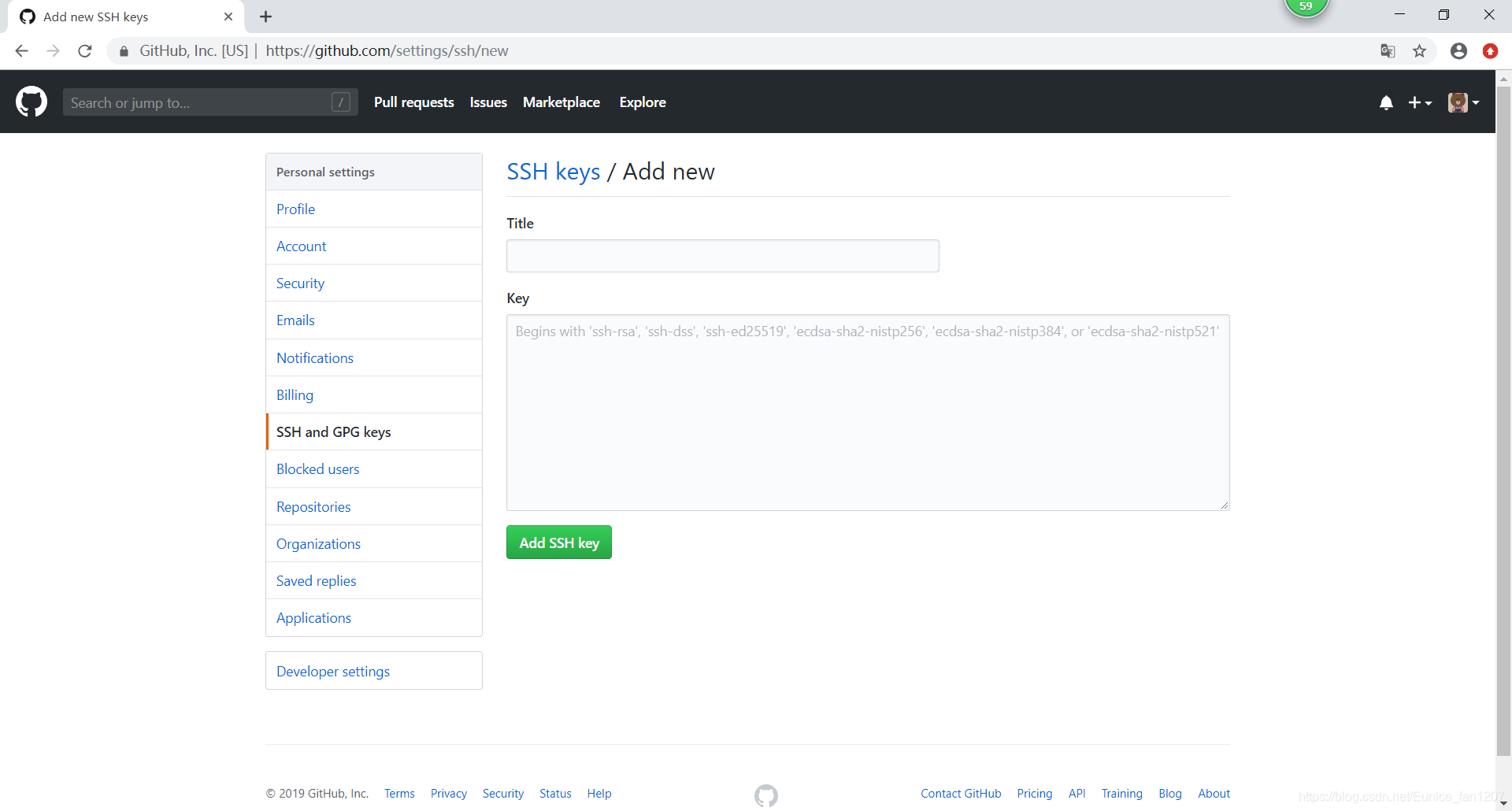Open About footer link

pyautogui.click(x=1214, y=794)
